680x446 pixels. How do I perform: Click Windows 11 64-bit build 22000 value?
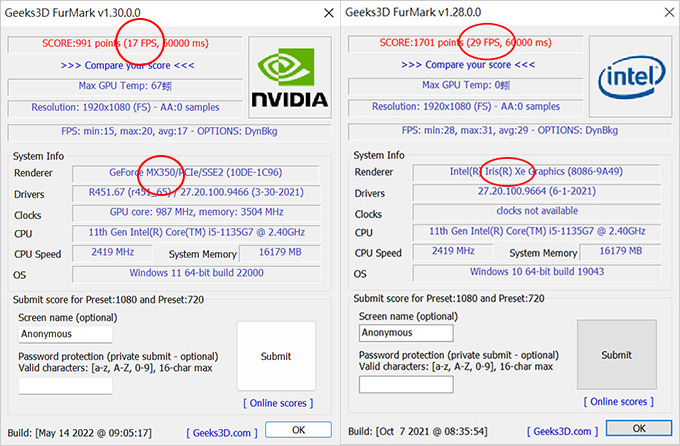196,273
